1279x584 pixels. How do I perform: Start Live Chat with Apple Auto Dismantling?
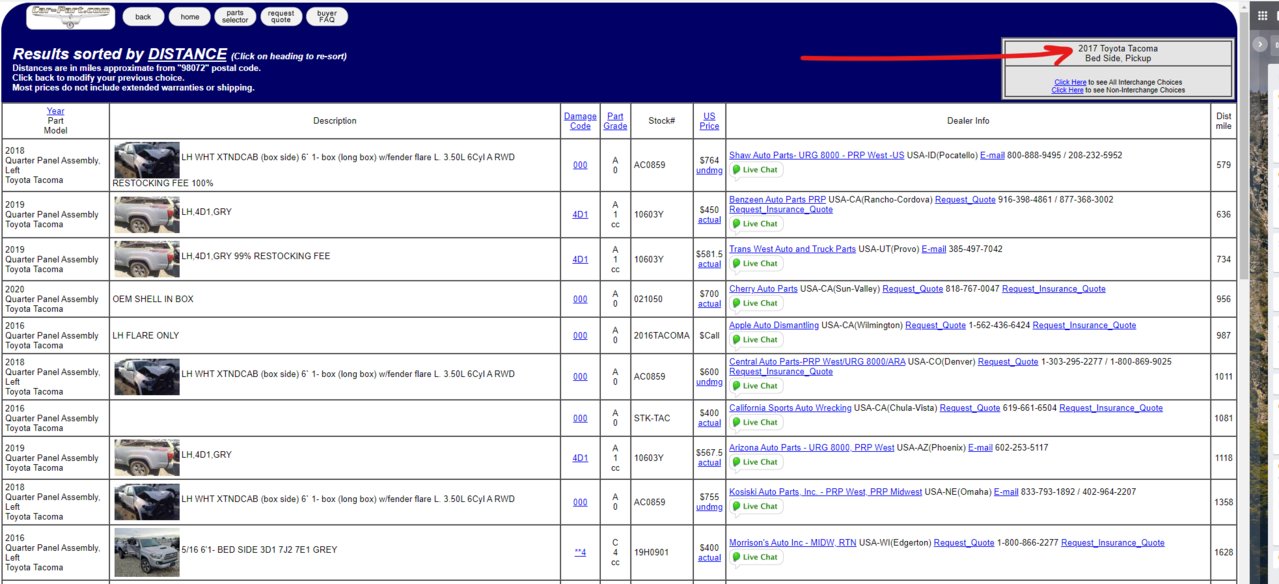coord(756,340)
